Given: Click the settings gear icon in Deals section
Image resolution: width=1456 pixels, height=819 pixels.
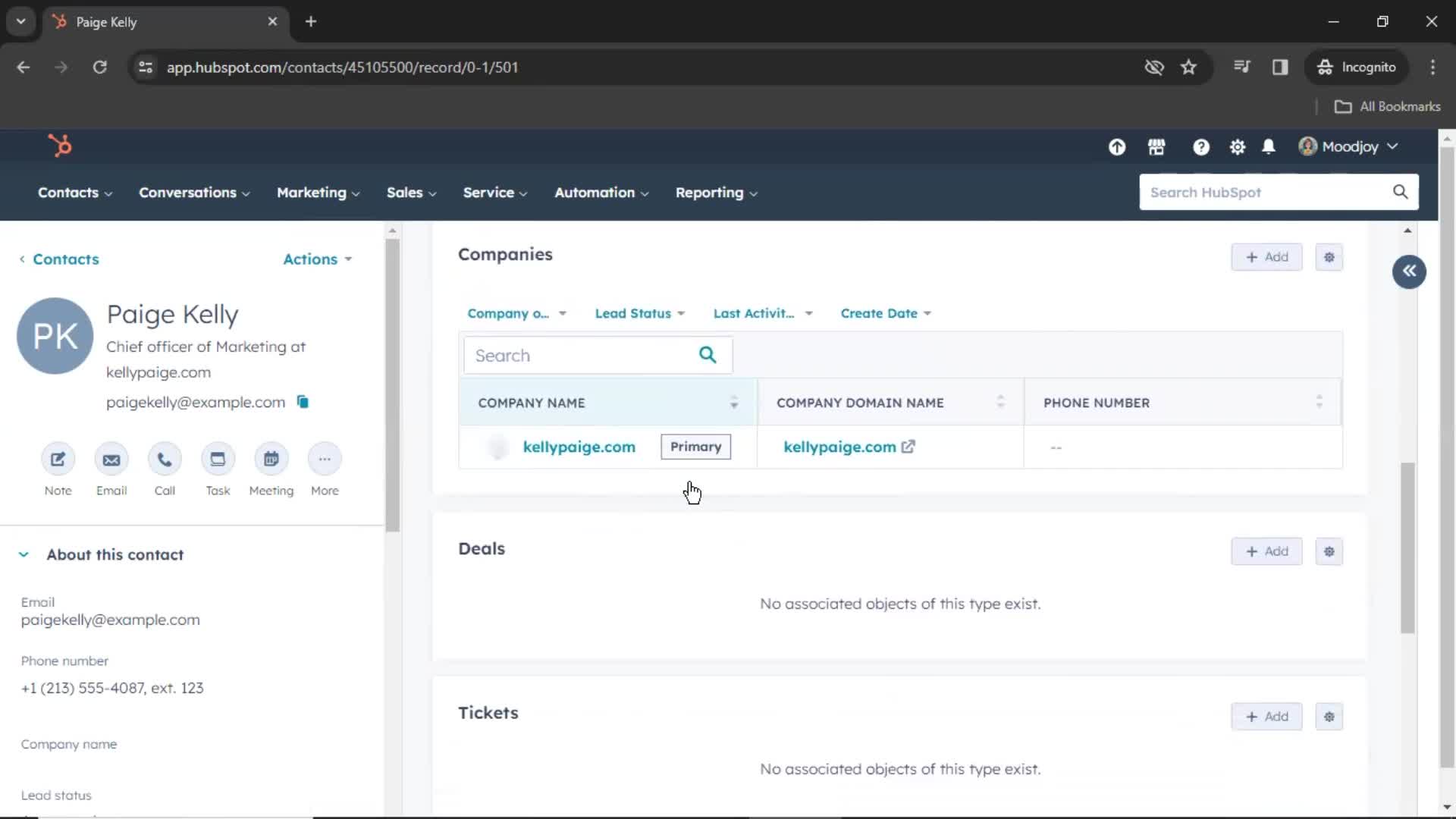Looking at the screenshot, I should click(x=1328, y=551).
